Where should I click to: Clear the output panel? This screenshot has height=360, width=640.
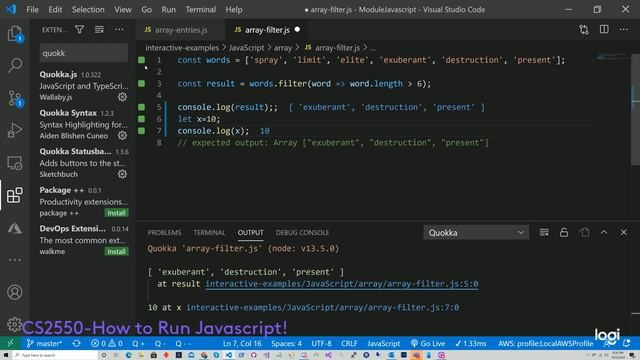pyautogui.click(x=544, y=232)
